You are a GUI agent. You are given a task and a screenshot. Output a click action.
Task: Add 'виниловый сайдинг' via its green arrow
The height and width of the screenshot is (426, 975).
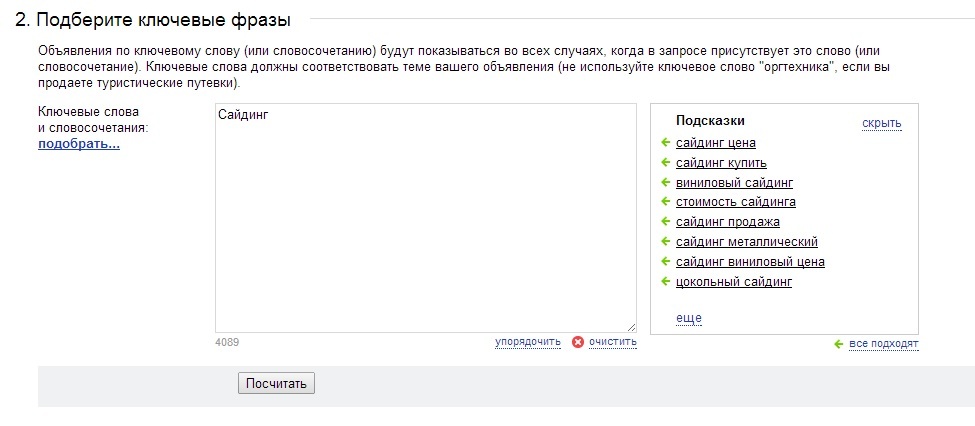coord(665,183)
